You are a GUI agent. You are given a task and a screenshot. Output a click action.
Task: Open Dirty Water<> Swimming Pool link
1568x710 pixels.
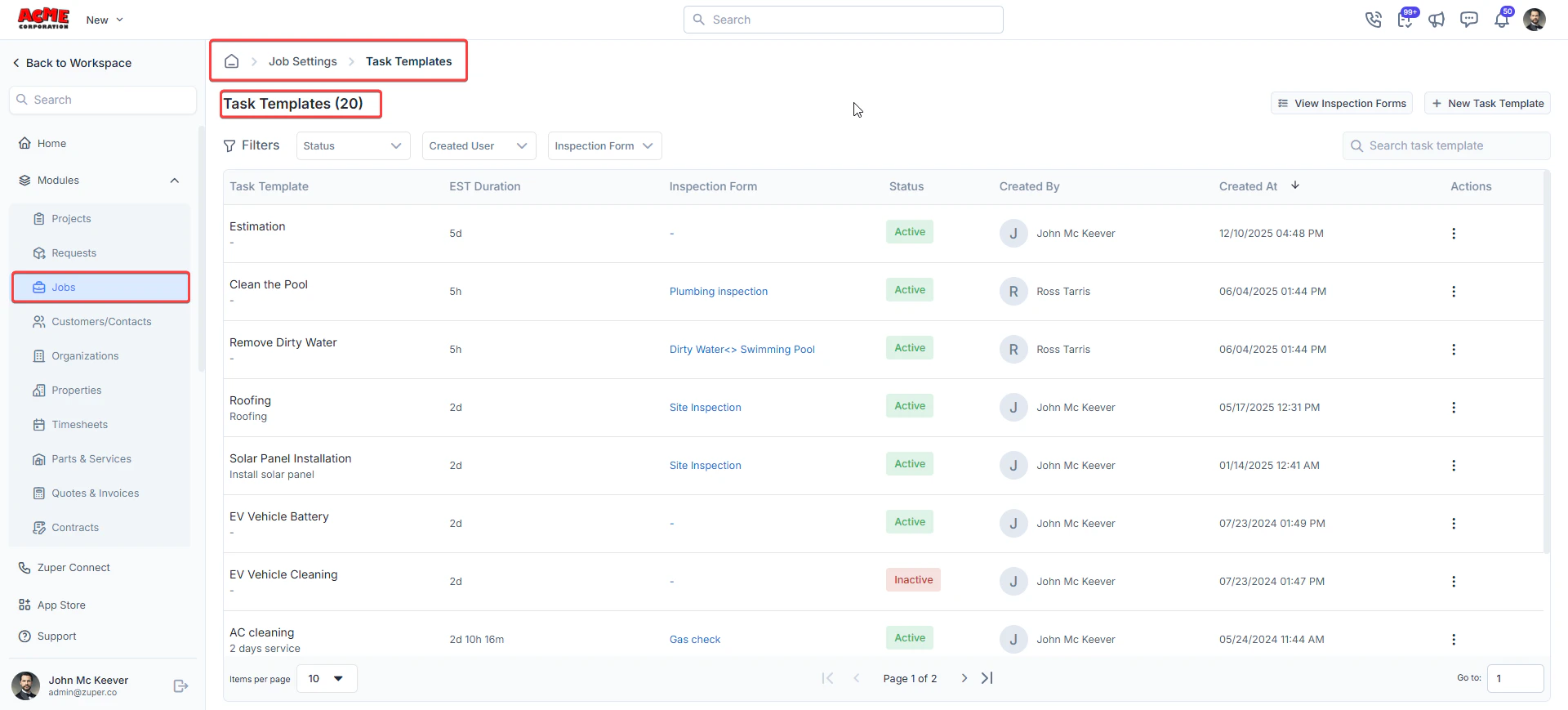point(742,350)
